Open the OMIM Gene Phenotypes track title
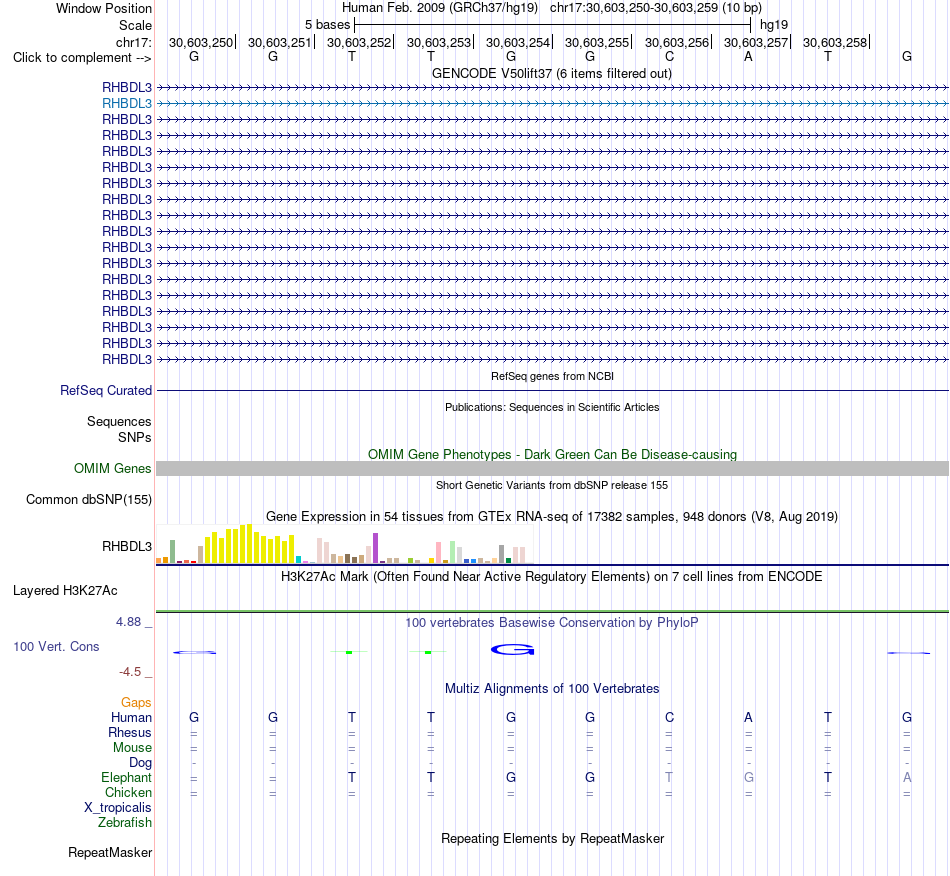 [x=552, y=454]
